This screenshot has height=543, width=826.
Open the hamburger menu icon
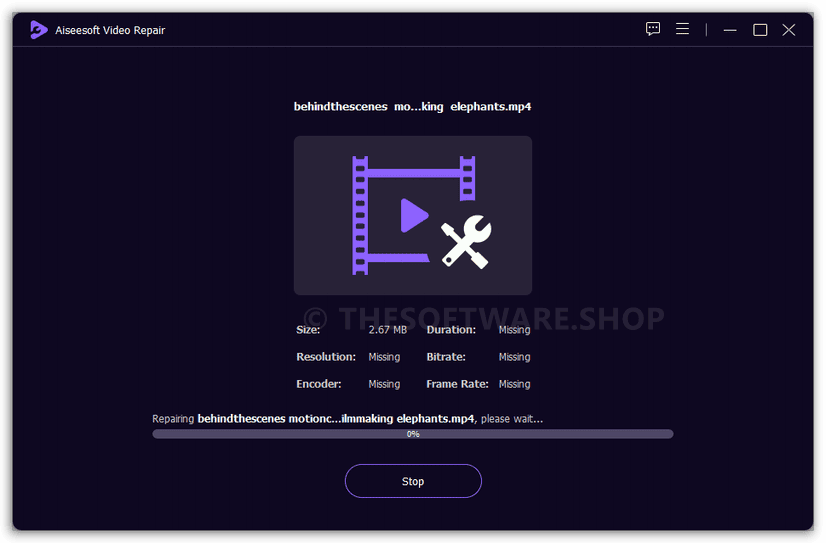[682, 29]
